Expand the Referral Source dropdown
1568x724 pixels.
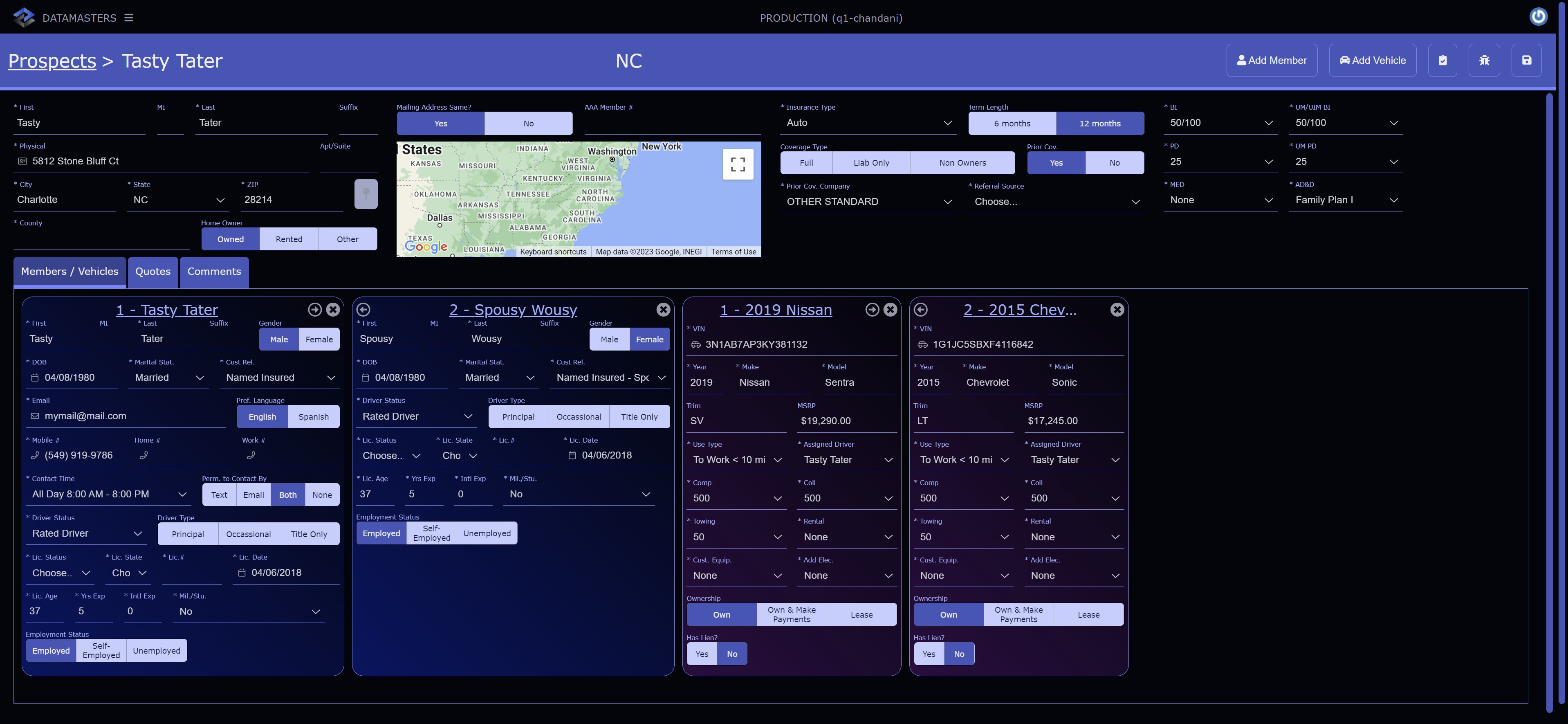click(1055, 202)
